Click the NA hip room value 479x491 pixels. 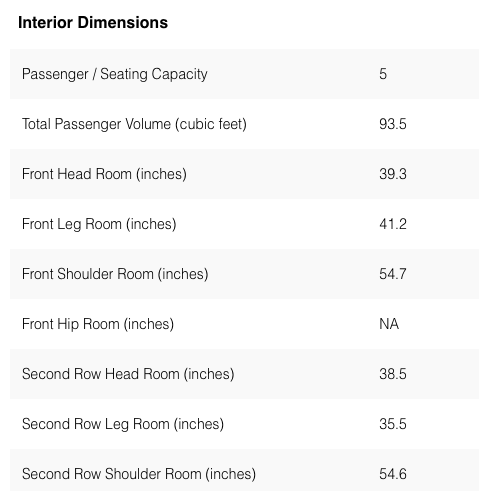[389, 324]
